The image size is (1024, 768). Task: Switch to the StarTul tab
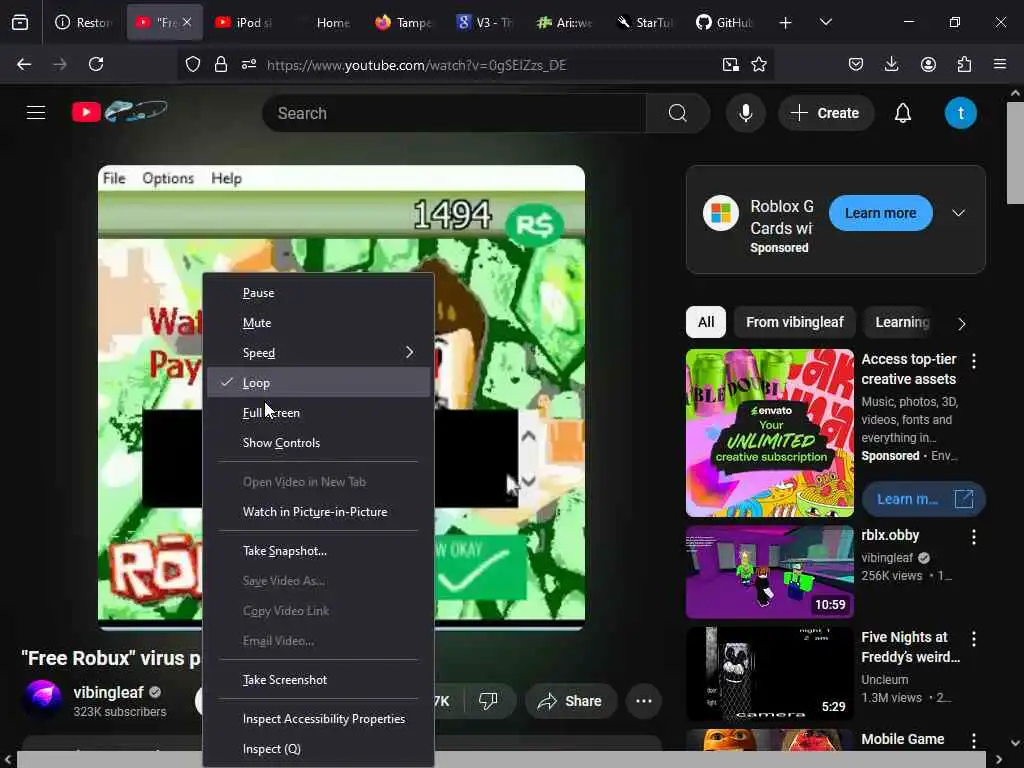tap(645, 22)
